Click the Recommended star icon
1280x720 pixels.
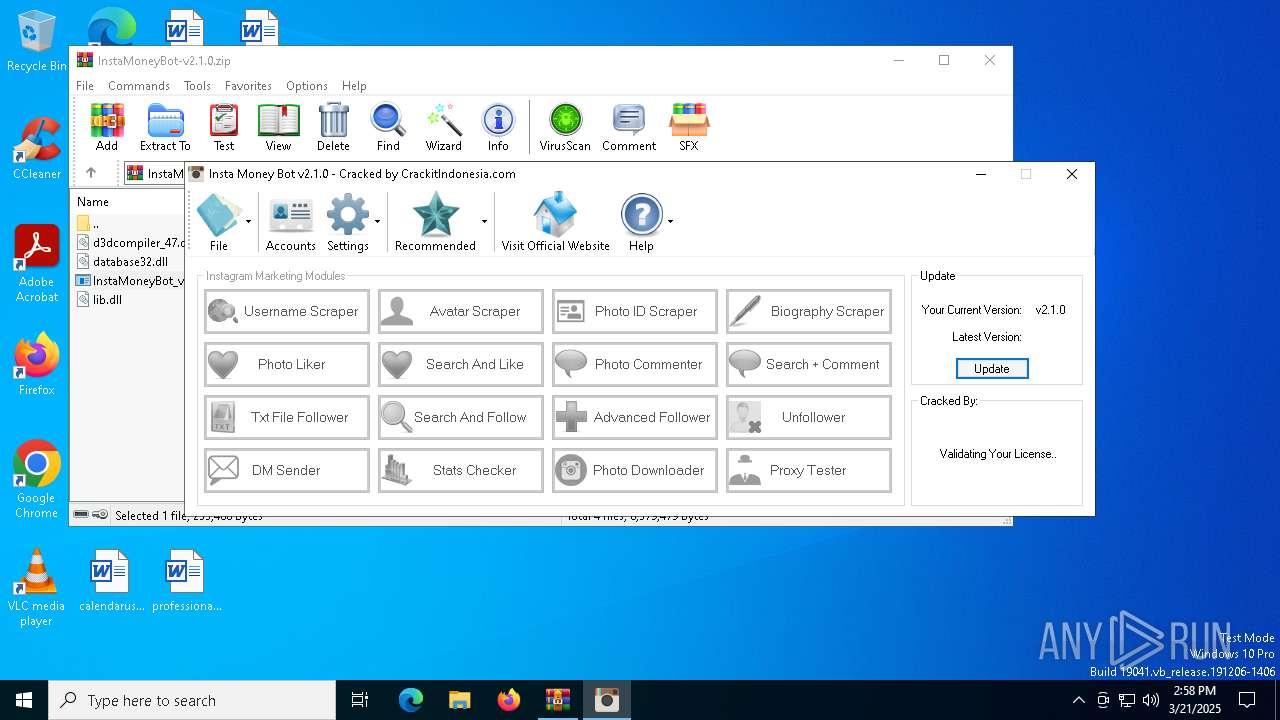point(435,222)
